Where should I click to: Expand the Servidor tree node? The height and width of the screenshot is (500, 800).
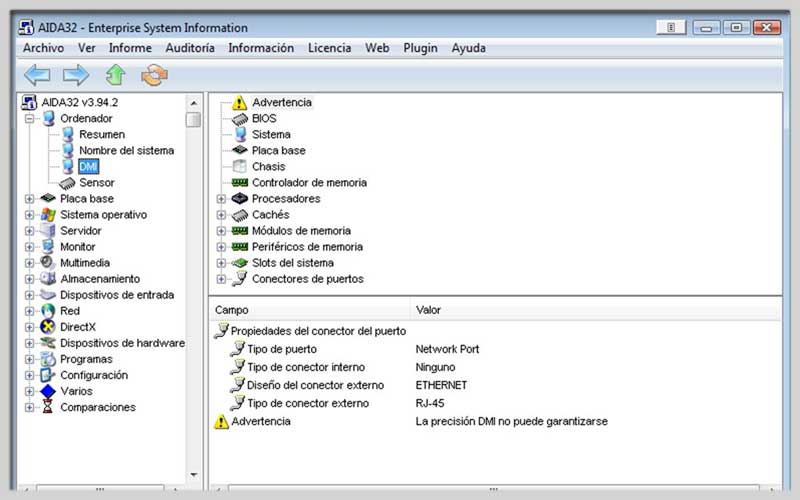coord(30,231)
